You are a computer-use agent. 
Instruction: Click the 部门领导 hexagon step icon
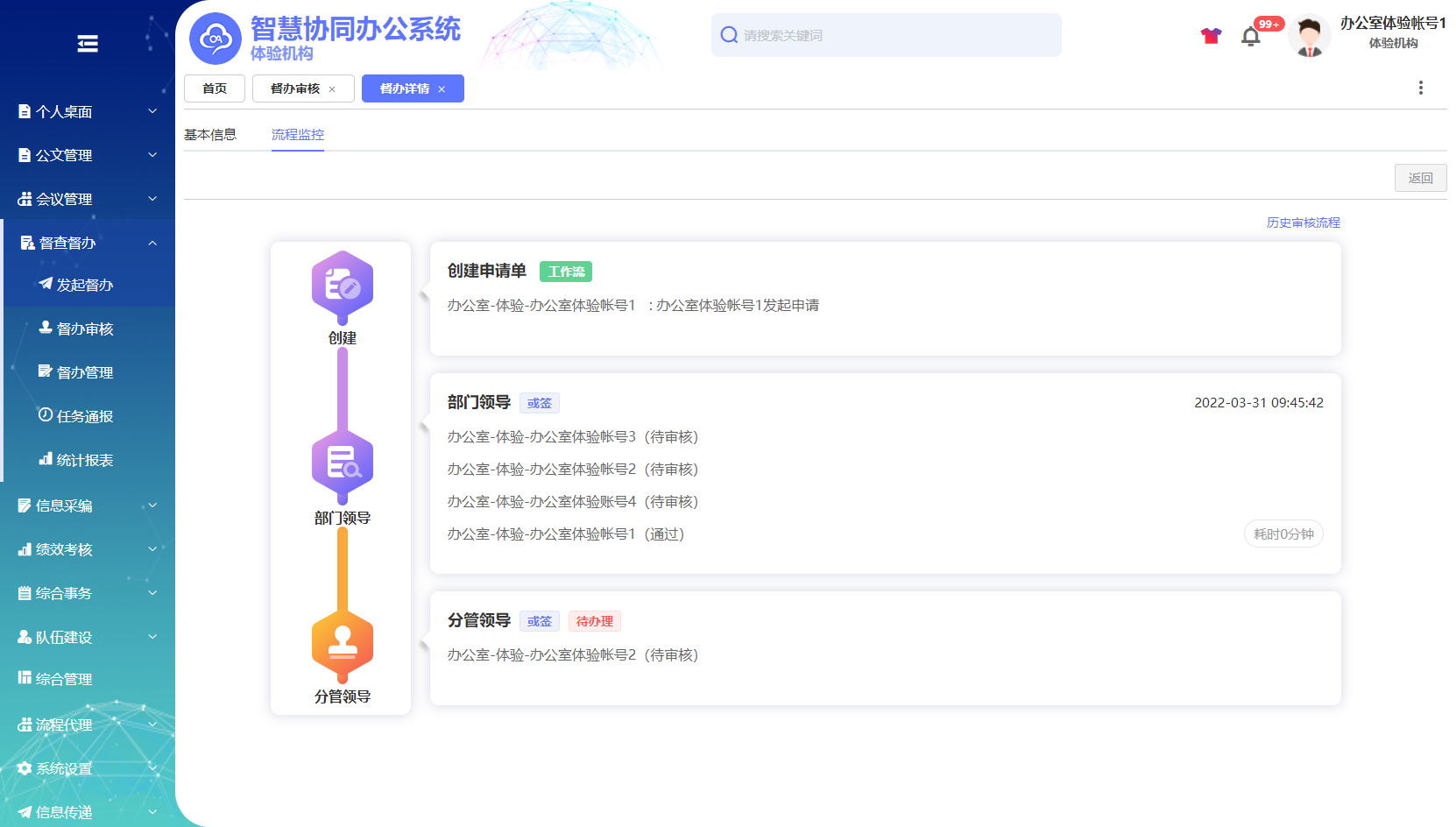pos(343,463)
